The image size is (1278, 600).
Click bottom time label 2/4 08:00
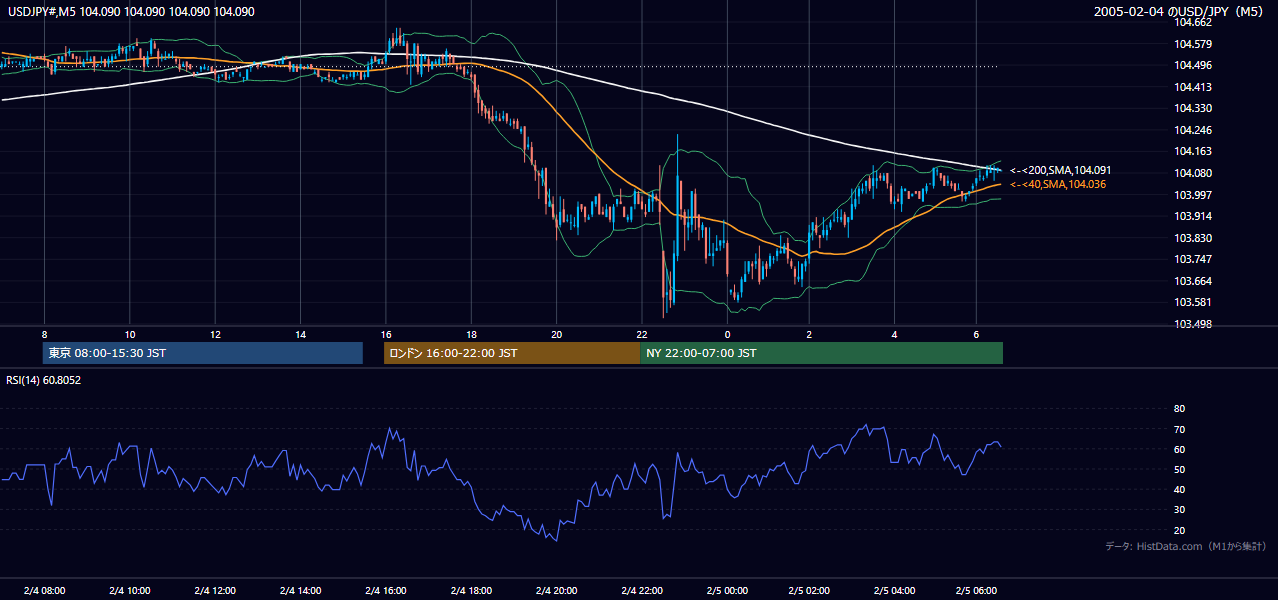[x=44, y=591]
